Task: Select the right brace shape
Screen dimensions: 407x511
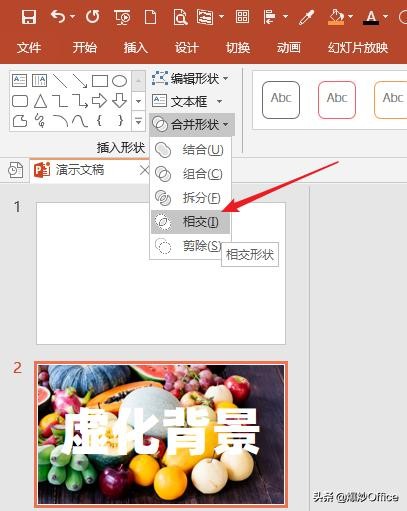Action: 120,121
